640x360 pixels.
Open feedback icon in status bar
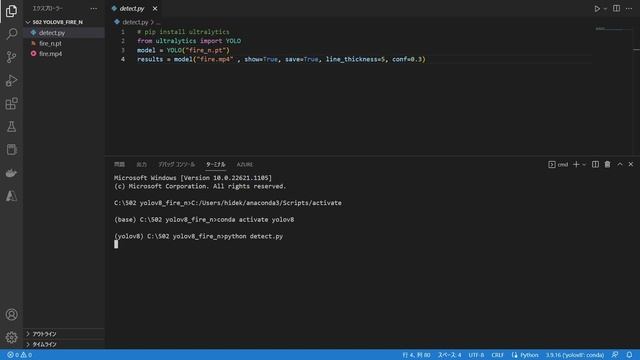pyautogui.click(x=615, y=355)
